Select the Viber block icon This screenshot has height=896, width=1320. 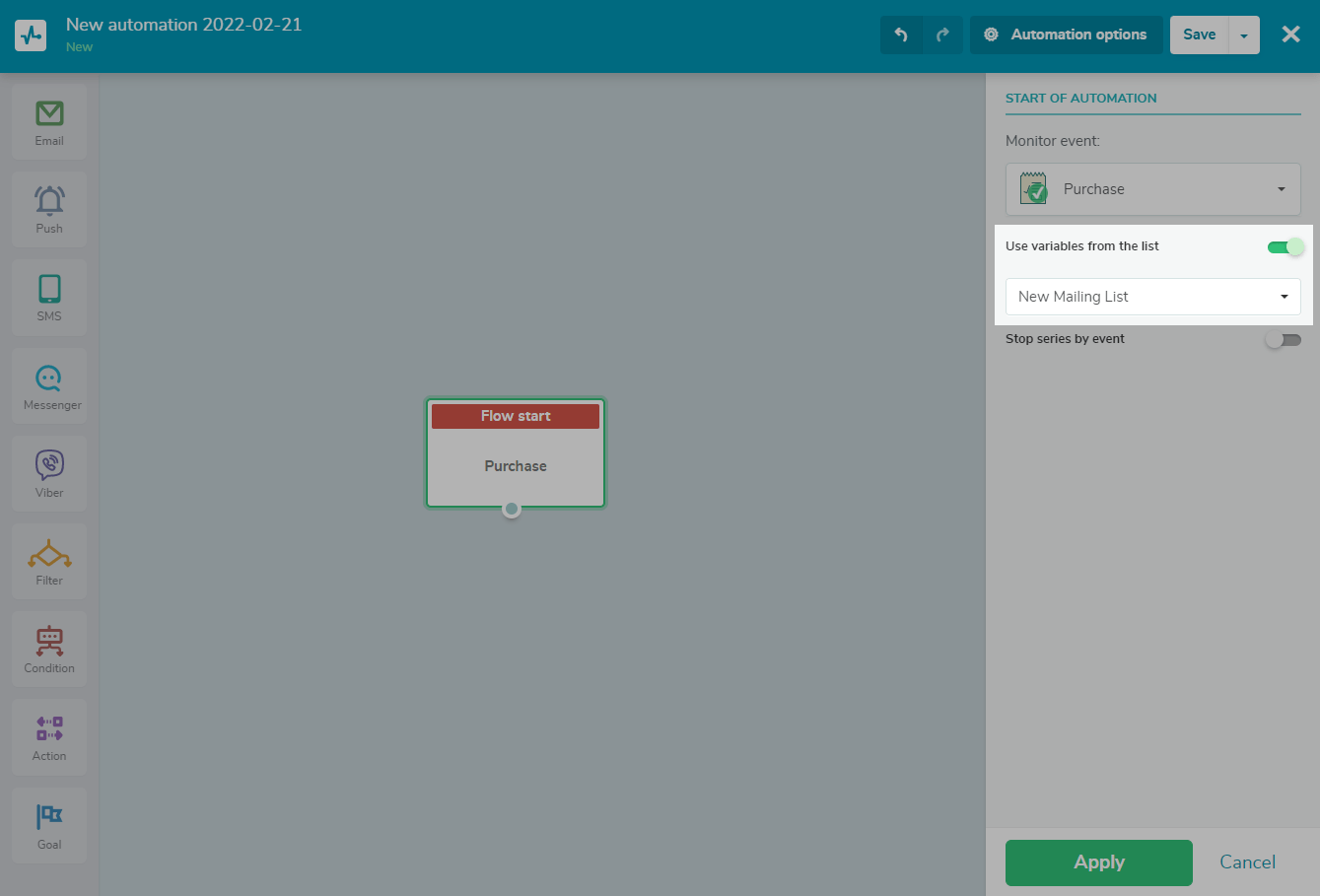tap(49, 473)
